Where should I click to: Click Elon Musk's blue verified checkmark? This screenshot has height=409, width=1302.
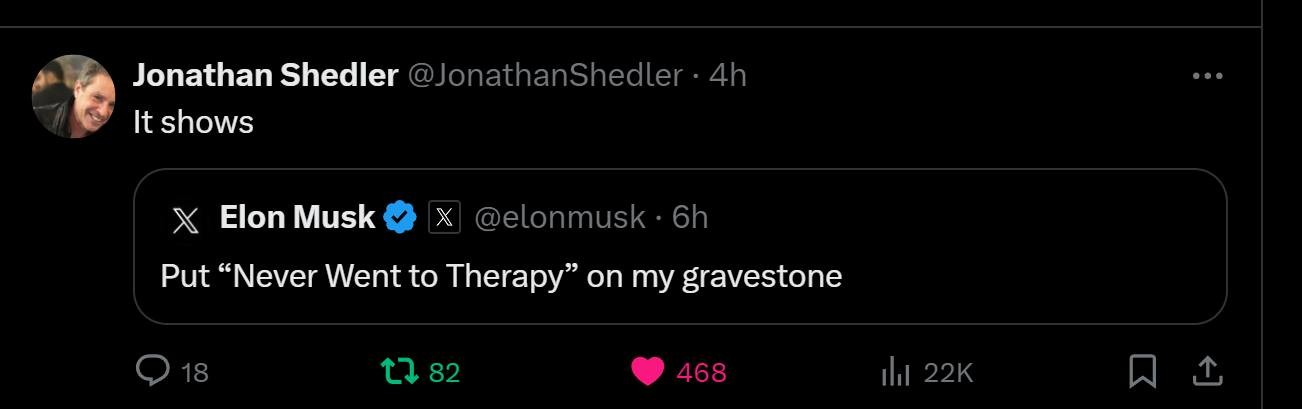click(401, 217)
